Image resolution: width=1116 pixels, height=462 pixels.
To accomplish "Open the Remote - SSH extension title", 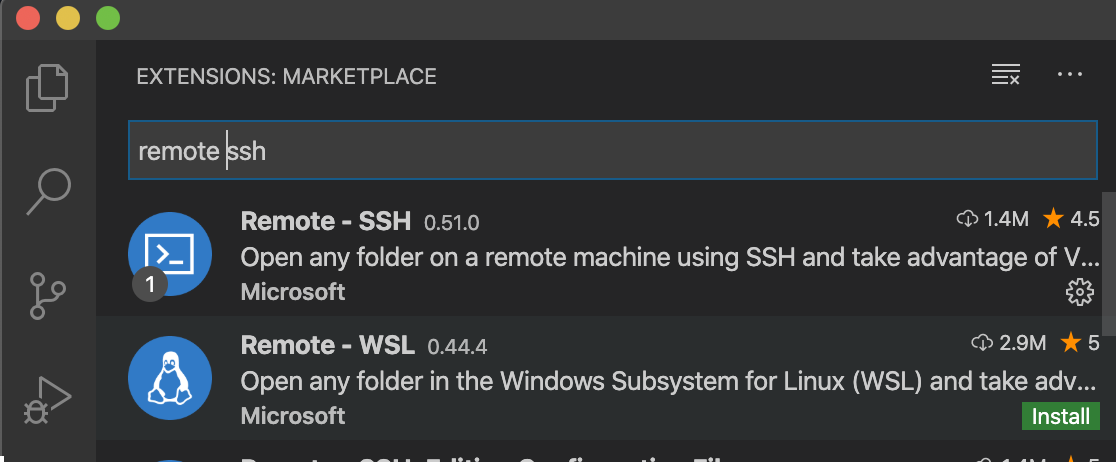I will pos(326,221).
